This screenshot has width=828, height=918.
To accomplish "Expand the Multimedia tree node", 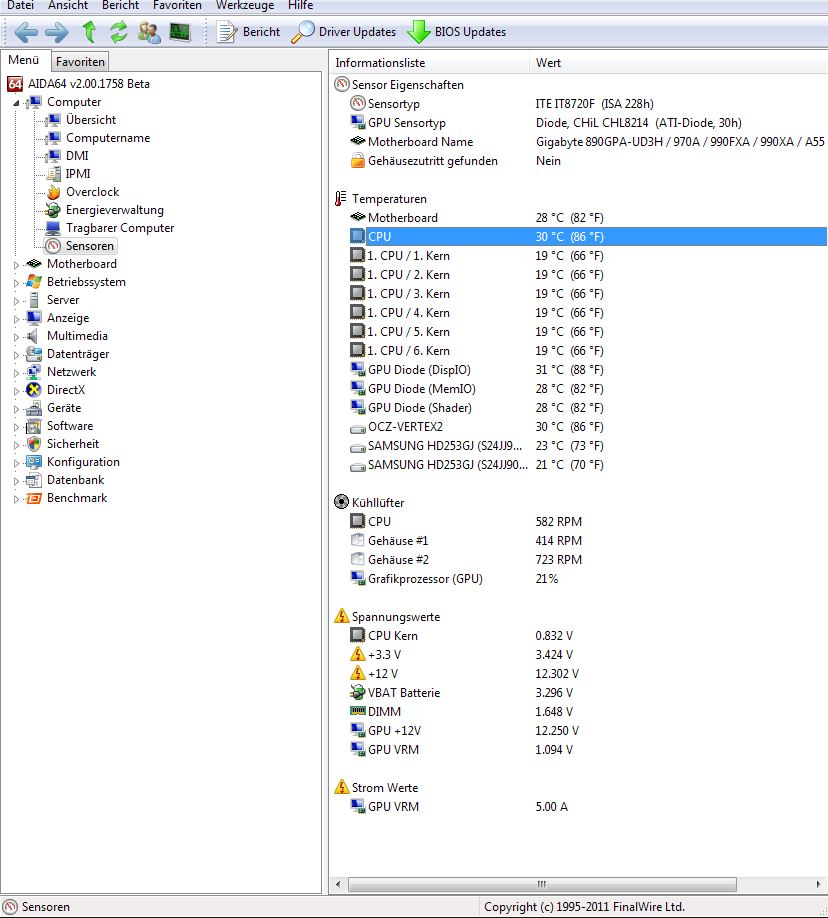I will pos(16,337).
